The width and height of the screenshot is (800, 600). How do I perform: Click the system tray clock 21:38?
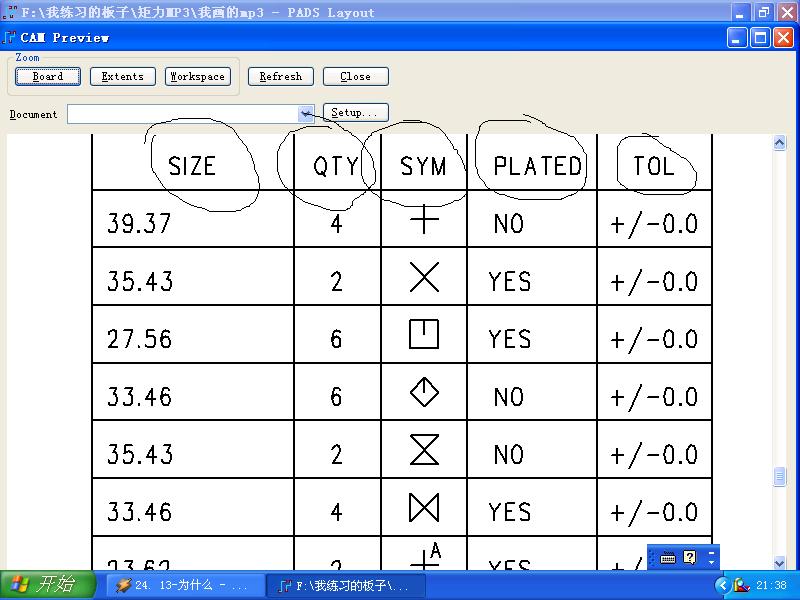coord(771,585)
